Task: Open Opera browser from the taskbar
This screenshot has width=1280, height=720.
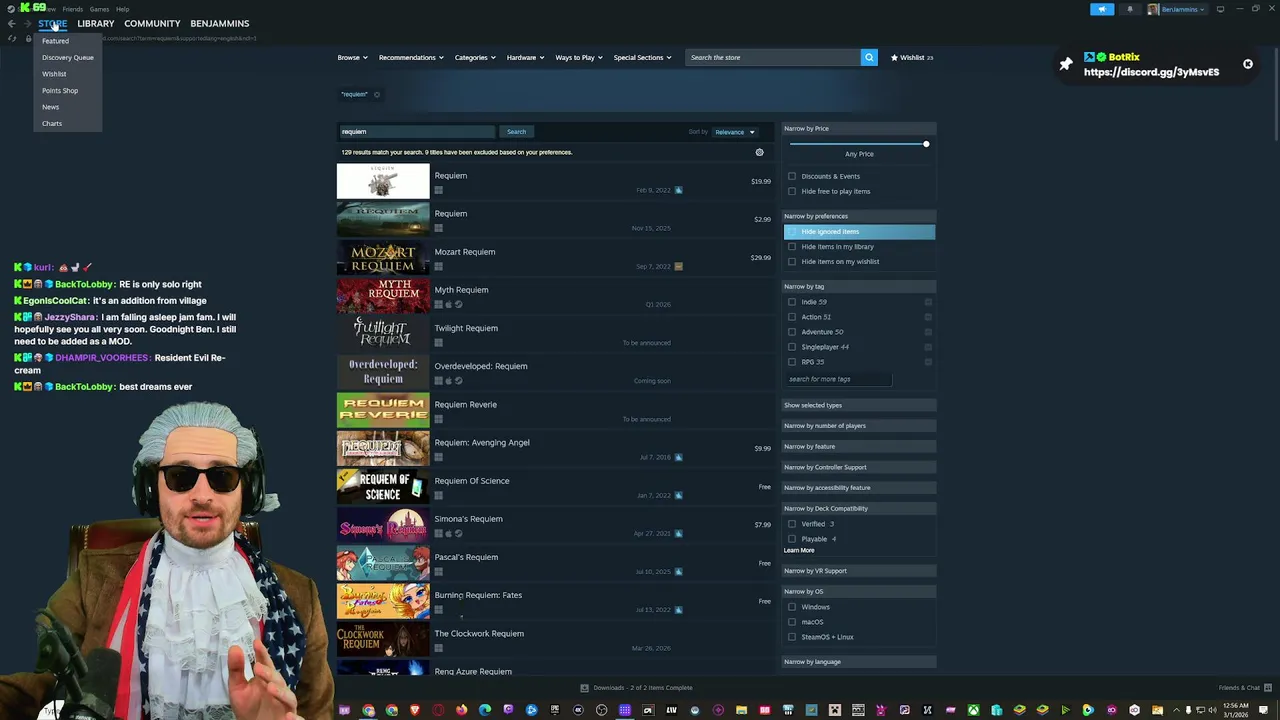Action: (x=438, y=710)
